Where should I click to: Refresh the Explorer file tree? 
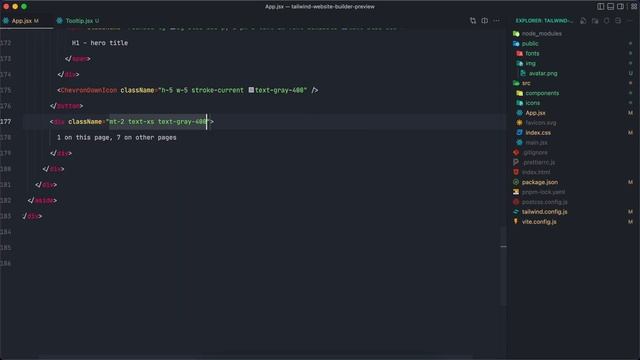coord(607,20)
